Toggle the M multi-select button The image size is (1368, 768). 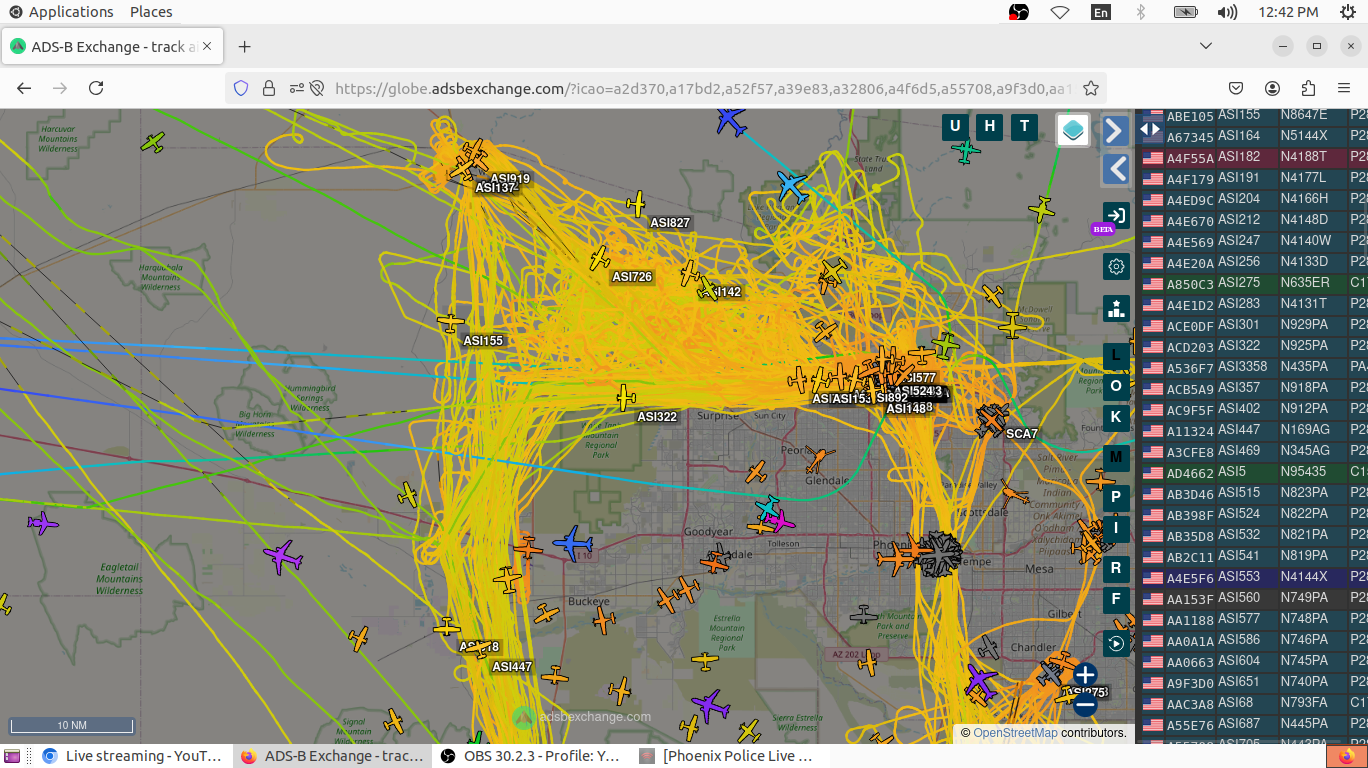[1116, 458]
